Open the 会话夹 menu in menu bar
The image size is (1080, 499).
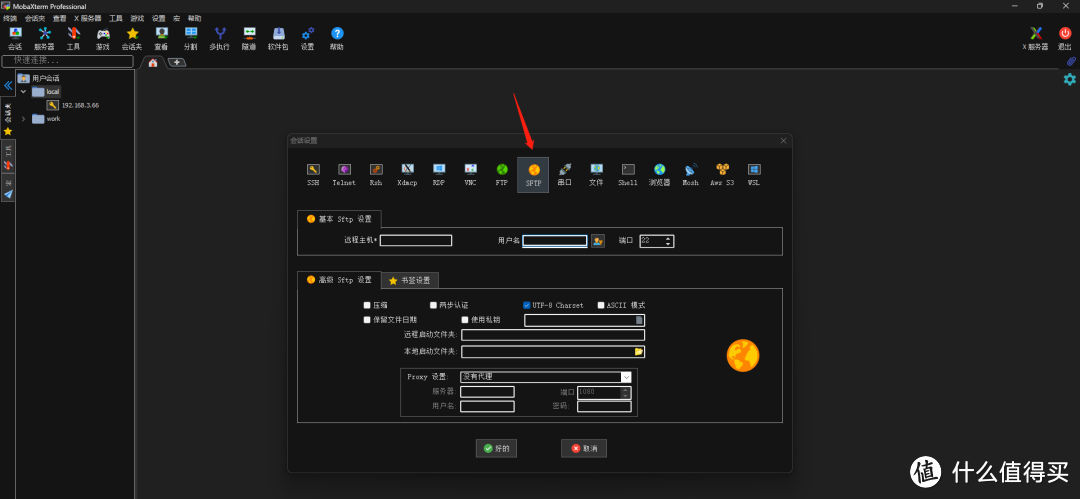34,19
